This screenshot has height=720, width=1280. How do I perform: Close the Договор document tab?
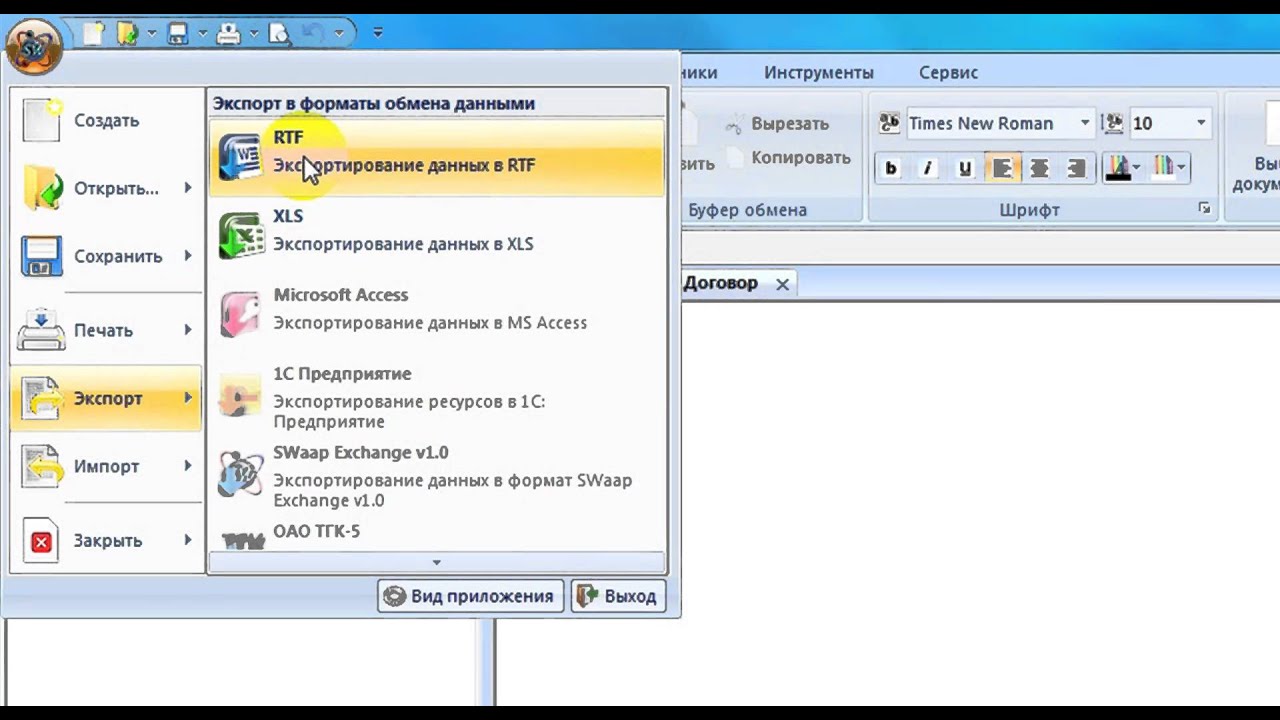pyautogui.click(x=782, y=284)
